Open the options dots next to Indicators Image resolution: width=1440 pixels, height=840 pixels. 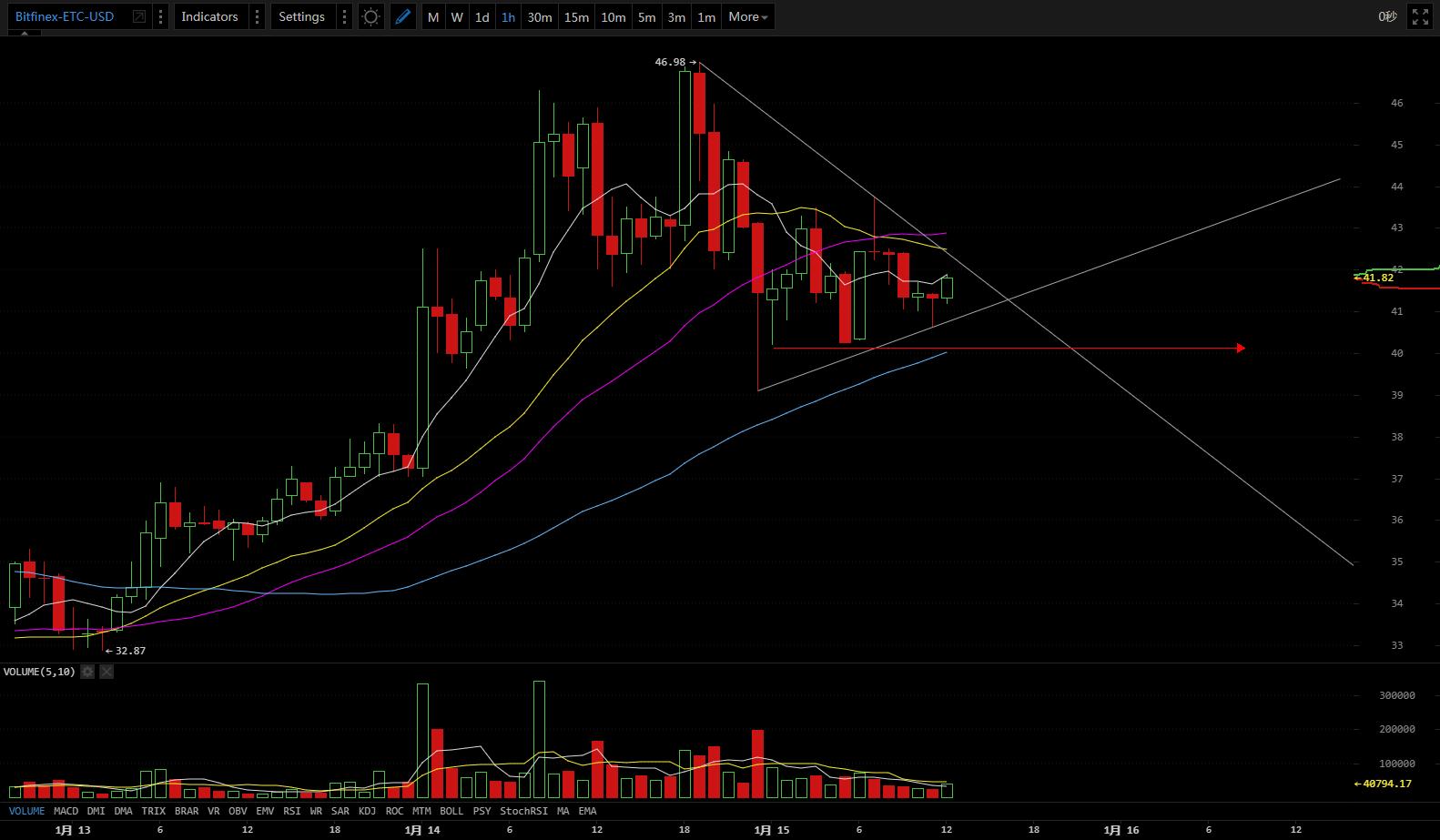coord(257,16)
